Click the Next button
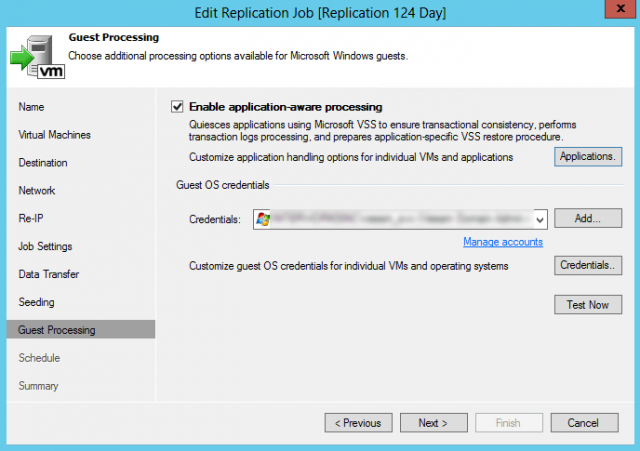 [433, 423]
